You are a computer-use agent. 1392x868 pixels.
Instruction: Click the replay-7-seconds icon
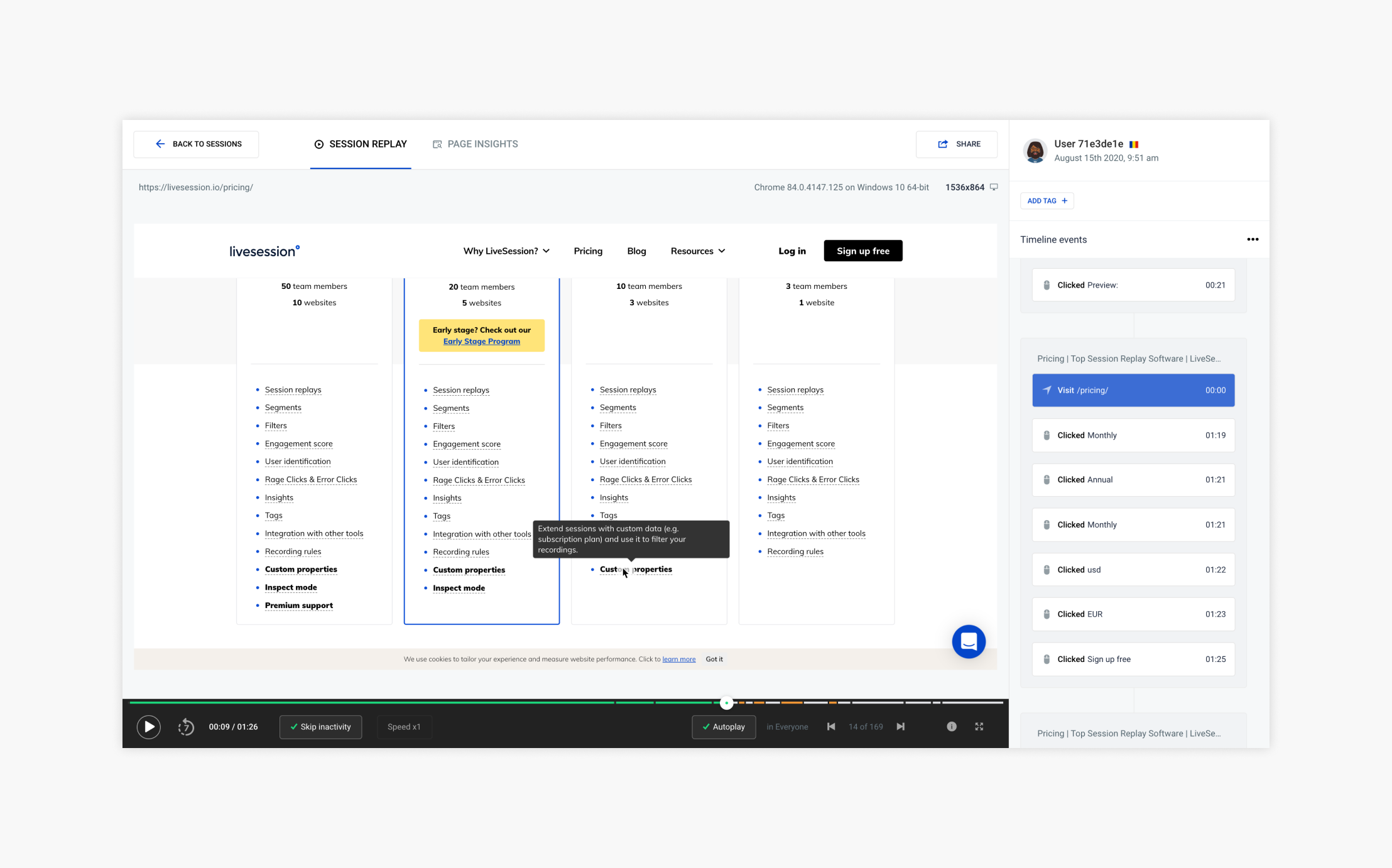click(186, 727)
